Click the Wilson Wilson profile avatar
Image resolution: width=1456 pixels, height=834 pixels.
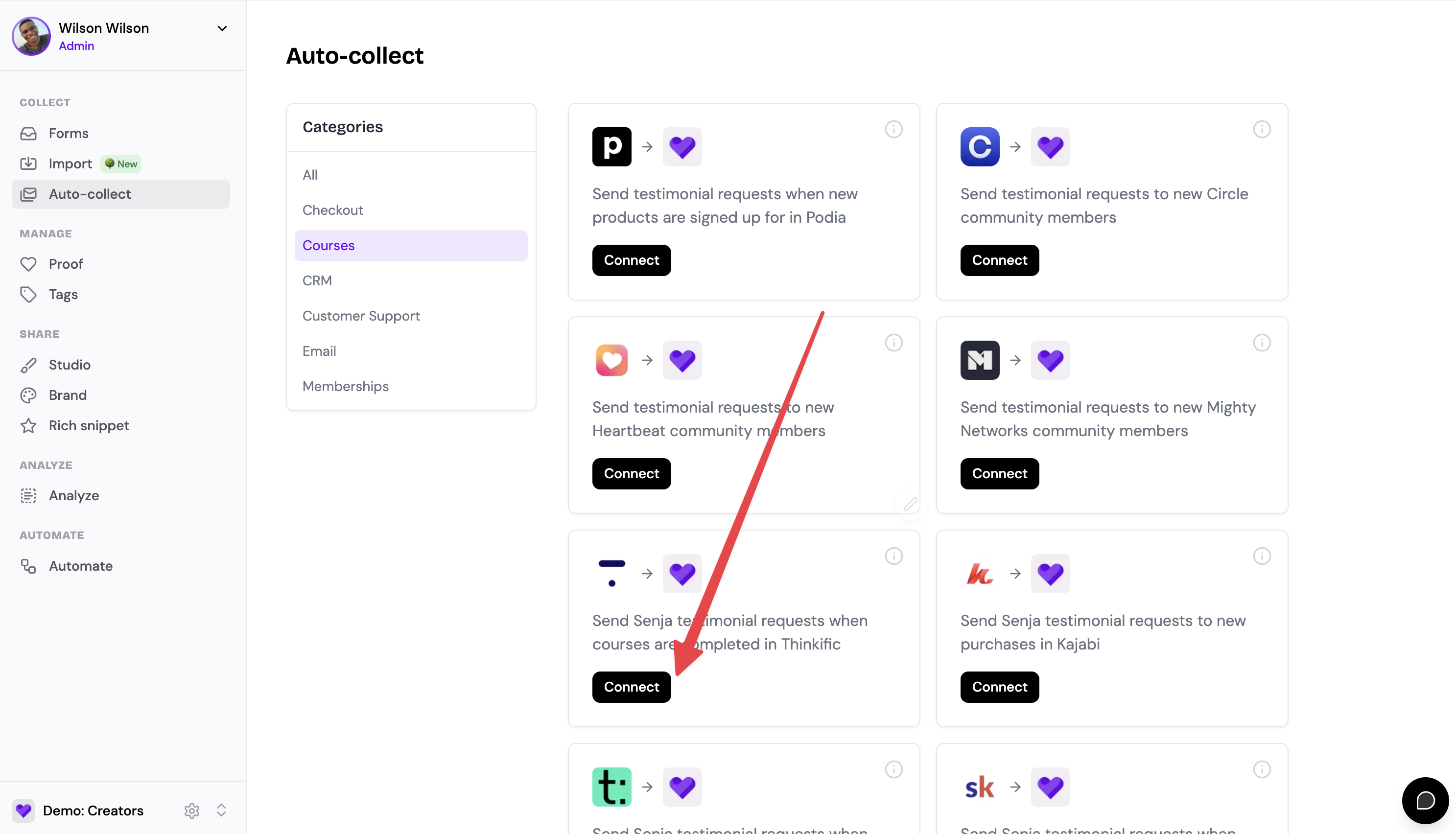click(31, 36)
